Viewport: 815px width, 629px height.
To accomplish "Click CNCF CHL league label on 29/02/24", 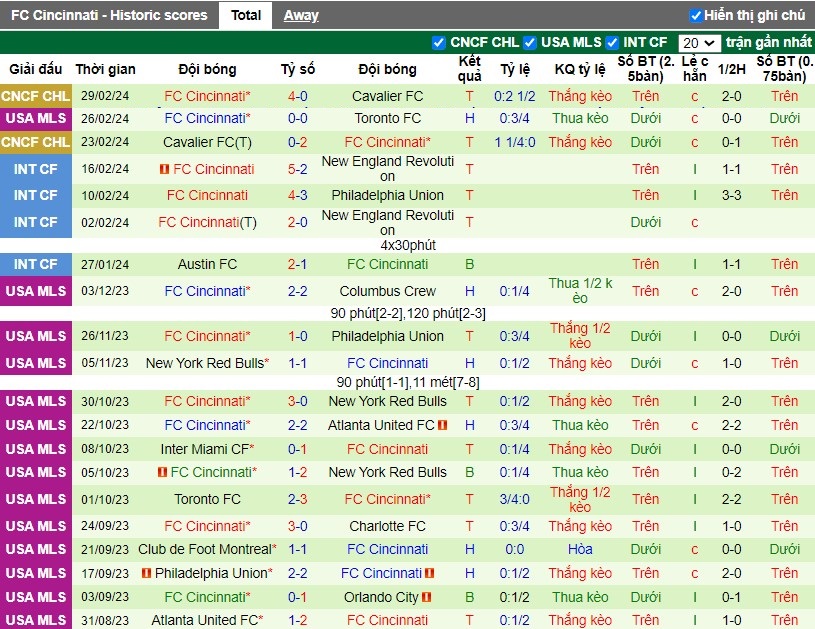I will (x=35, y=96).
